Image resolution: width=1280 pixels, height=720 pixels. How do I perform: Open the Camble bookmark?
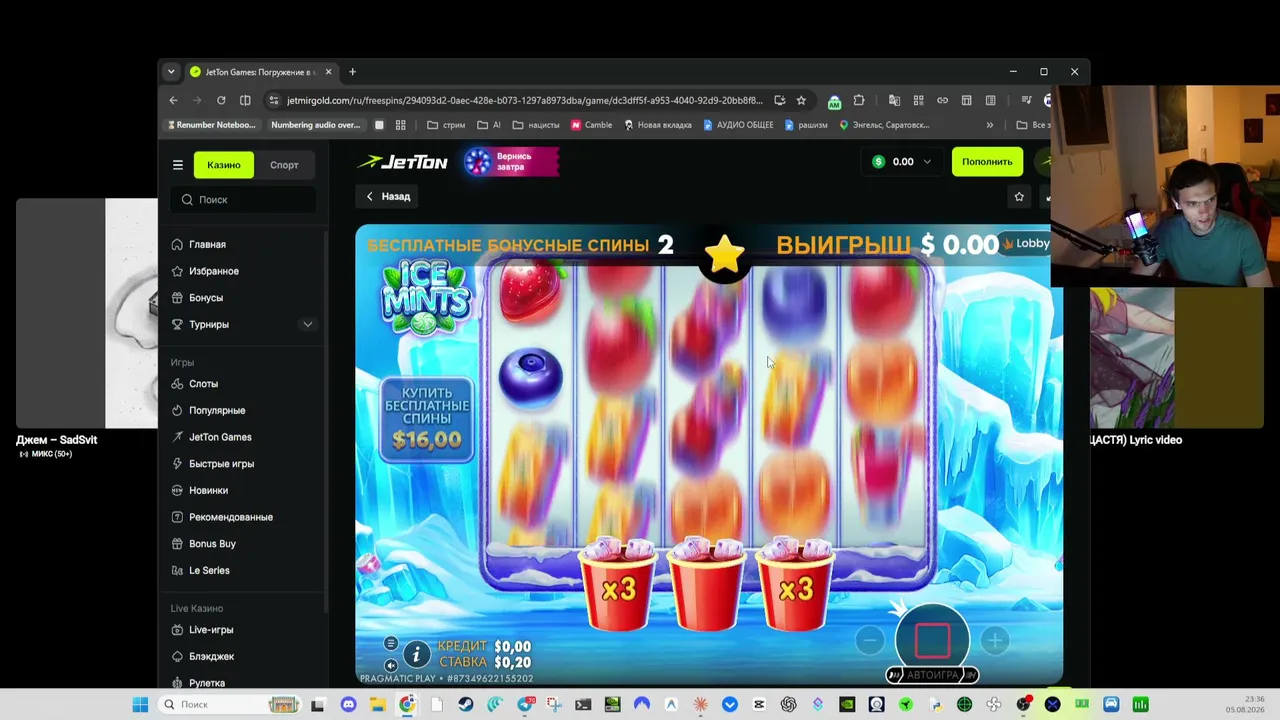[591, 125]
